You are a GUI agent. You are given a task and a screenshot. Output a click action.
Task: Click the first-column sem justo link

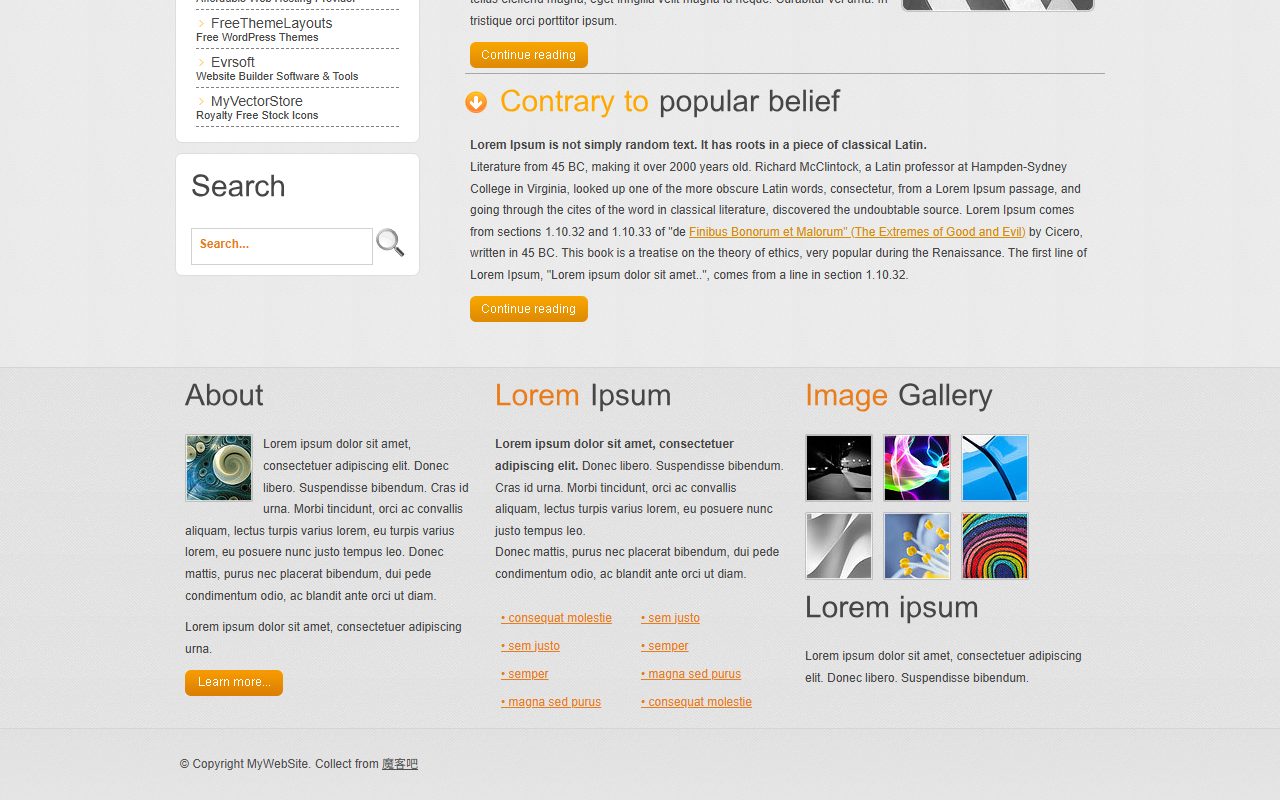(530, 646)
